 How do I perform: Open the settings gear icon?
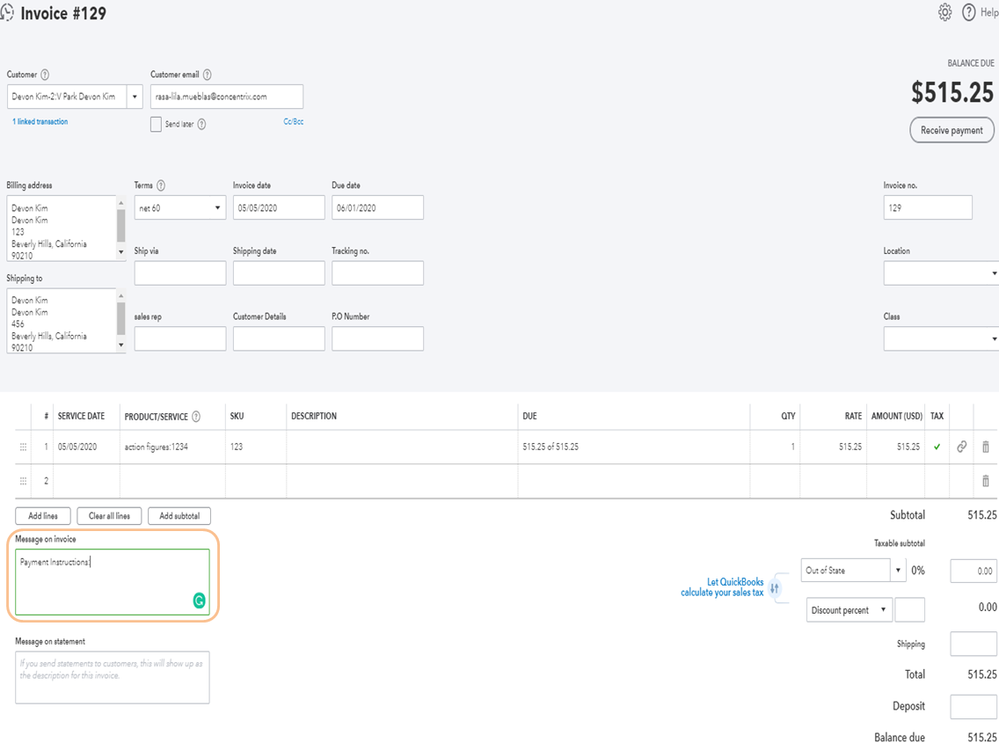pos(945,13)
